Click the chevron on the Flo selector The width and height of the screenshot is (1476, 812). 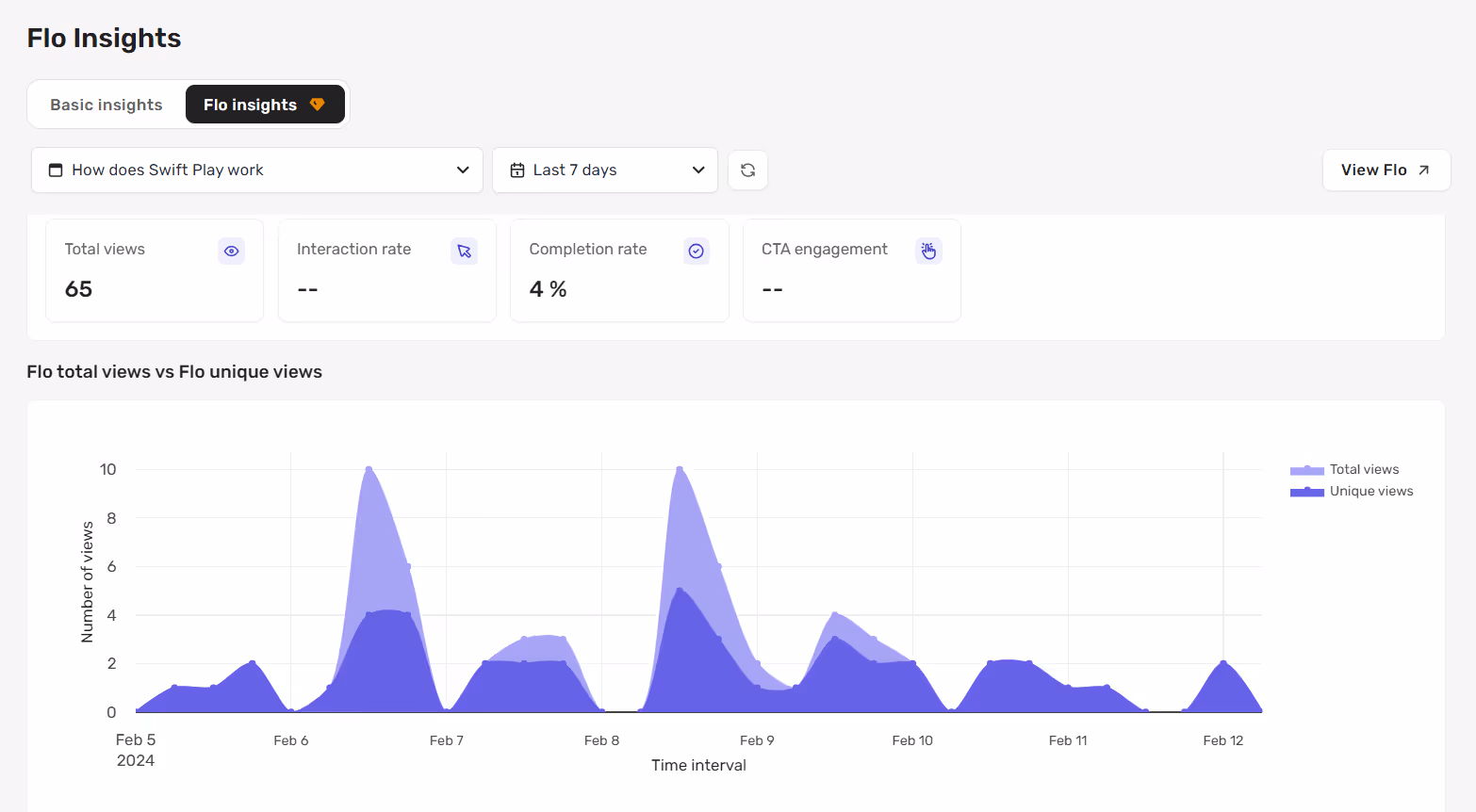click(463, 171)
